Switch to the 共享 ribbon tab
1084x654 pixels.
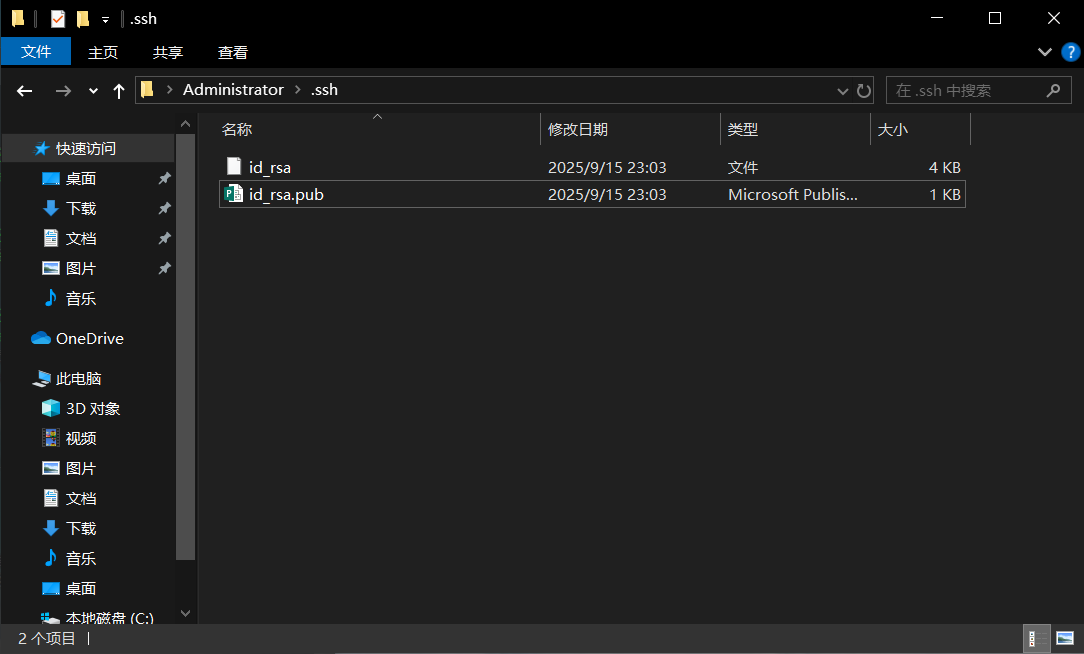point(168,53)
